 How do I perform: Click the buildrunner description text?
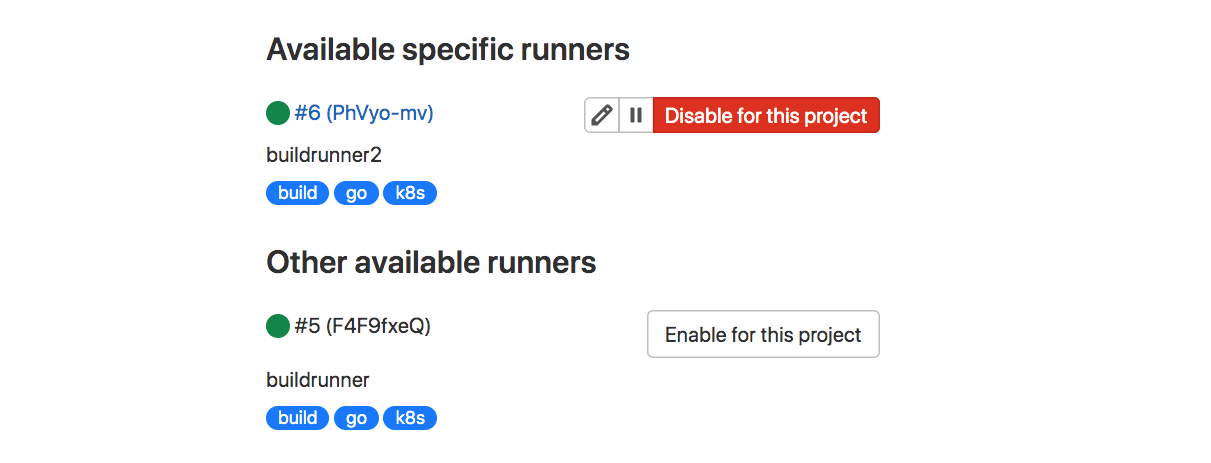(317, 380)
